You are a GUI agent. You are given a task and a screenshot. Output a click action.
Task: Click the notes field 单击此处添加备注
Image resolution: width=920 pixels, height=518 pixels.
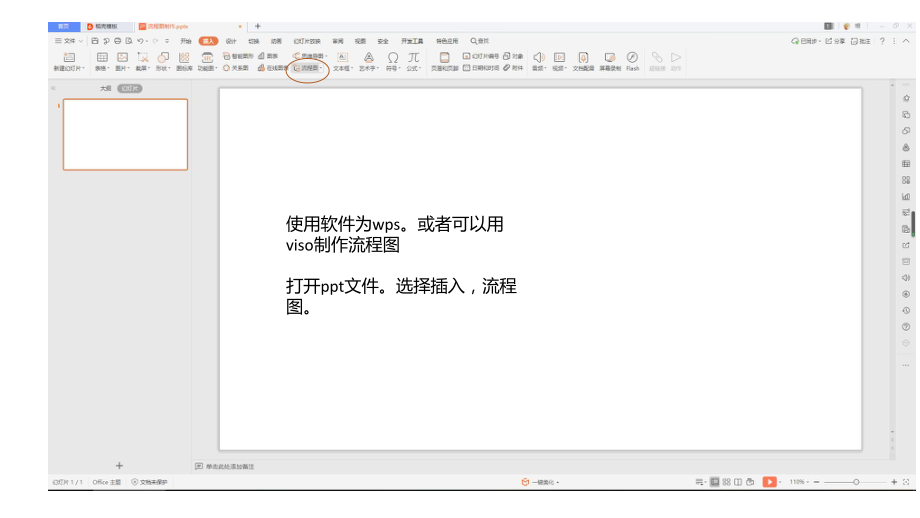[230, 467]
